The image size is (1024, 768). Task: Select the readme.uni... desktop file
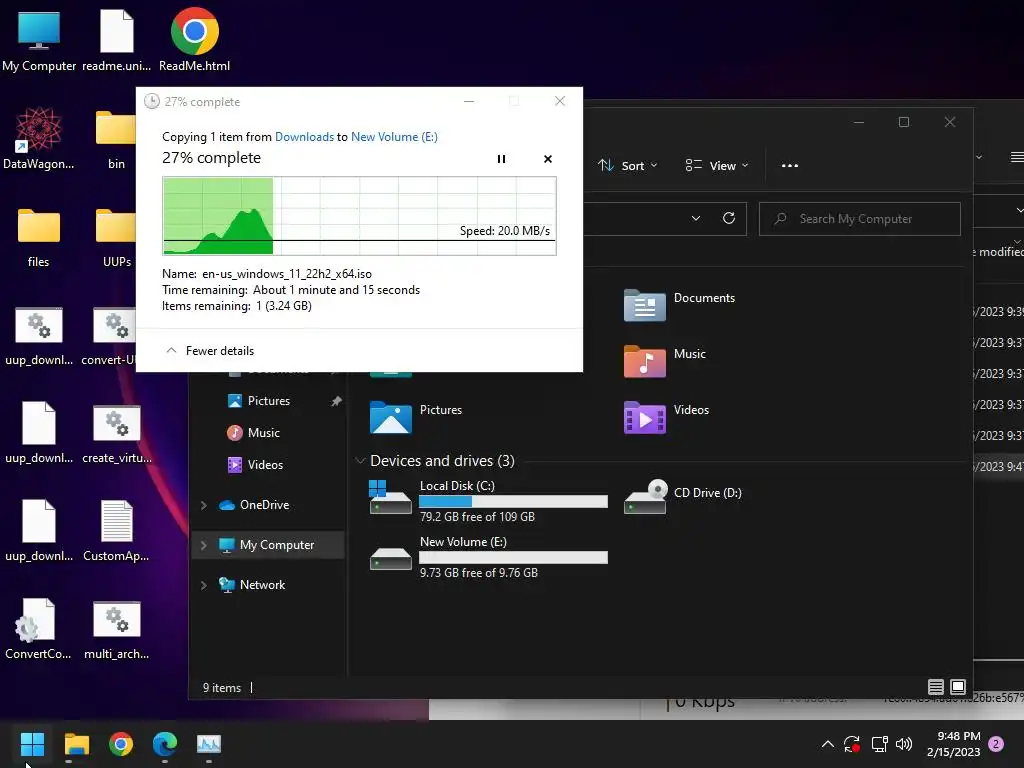116,40
